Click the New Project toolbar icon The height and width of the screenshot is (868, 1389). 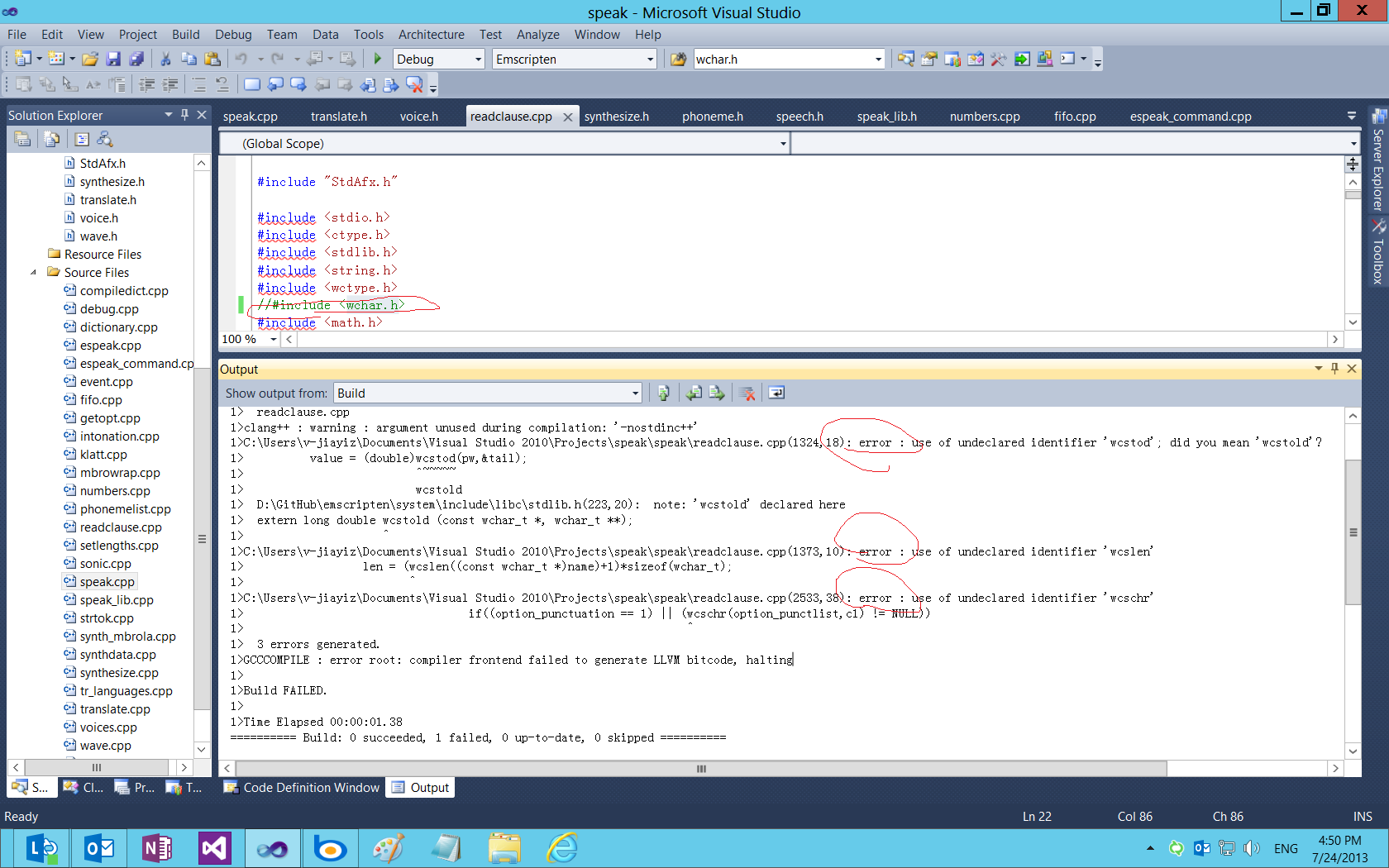(x=23, y=59)
